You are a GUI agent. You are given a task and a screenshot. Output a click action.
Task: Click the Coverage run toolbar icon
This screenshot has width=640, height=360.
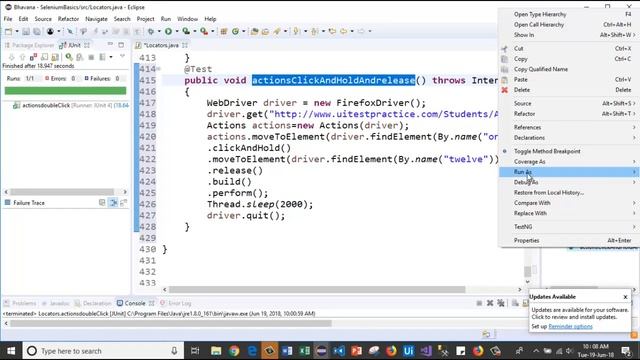click(x=186, y=31)
